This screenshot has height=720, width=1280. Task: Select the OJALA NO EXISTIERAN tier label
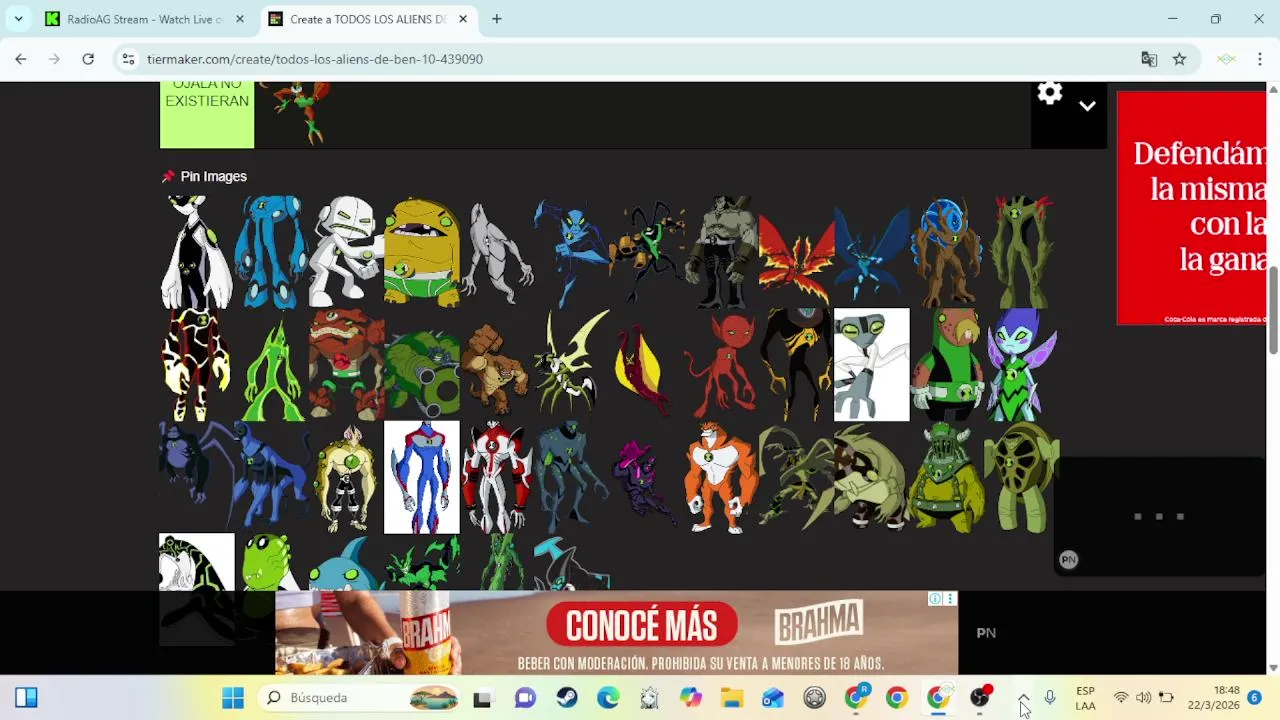click(x=207, y=115)
